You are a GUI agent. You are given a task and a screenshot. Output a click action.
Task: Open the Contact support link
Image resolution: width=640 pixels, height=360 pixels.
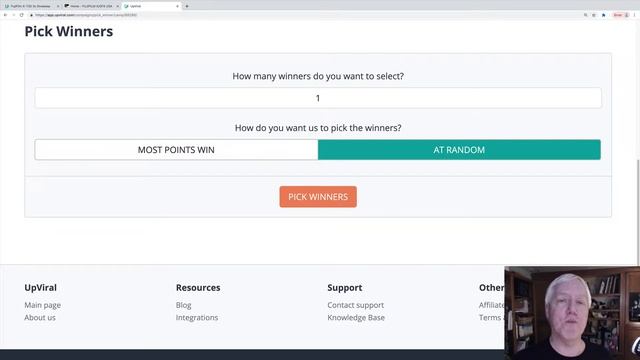coord(356,305)
